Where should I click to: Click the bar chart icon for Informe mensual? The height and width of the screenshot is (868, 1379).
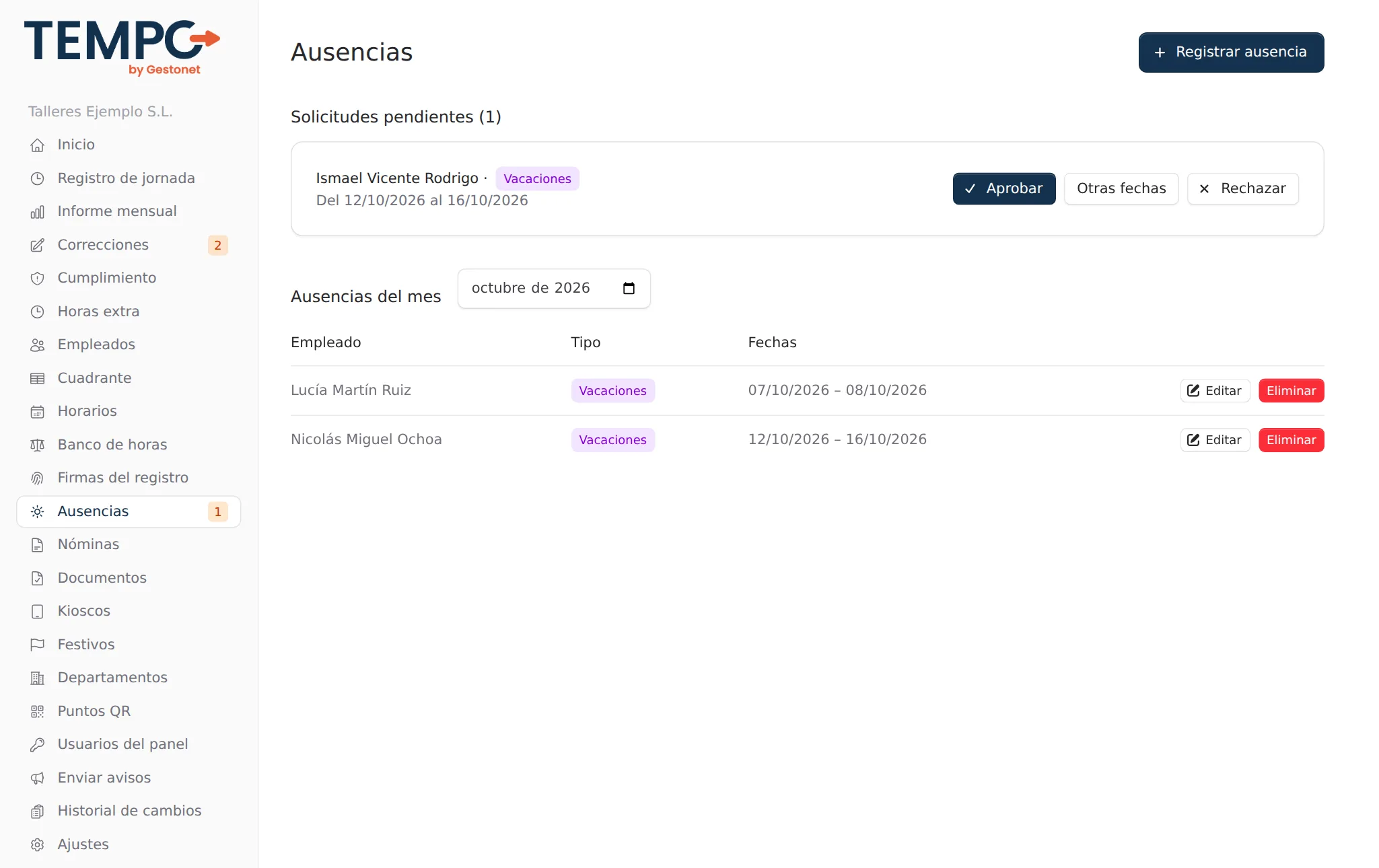coord(38,212)
